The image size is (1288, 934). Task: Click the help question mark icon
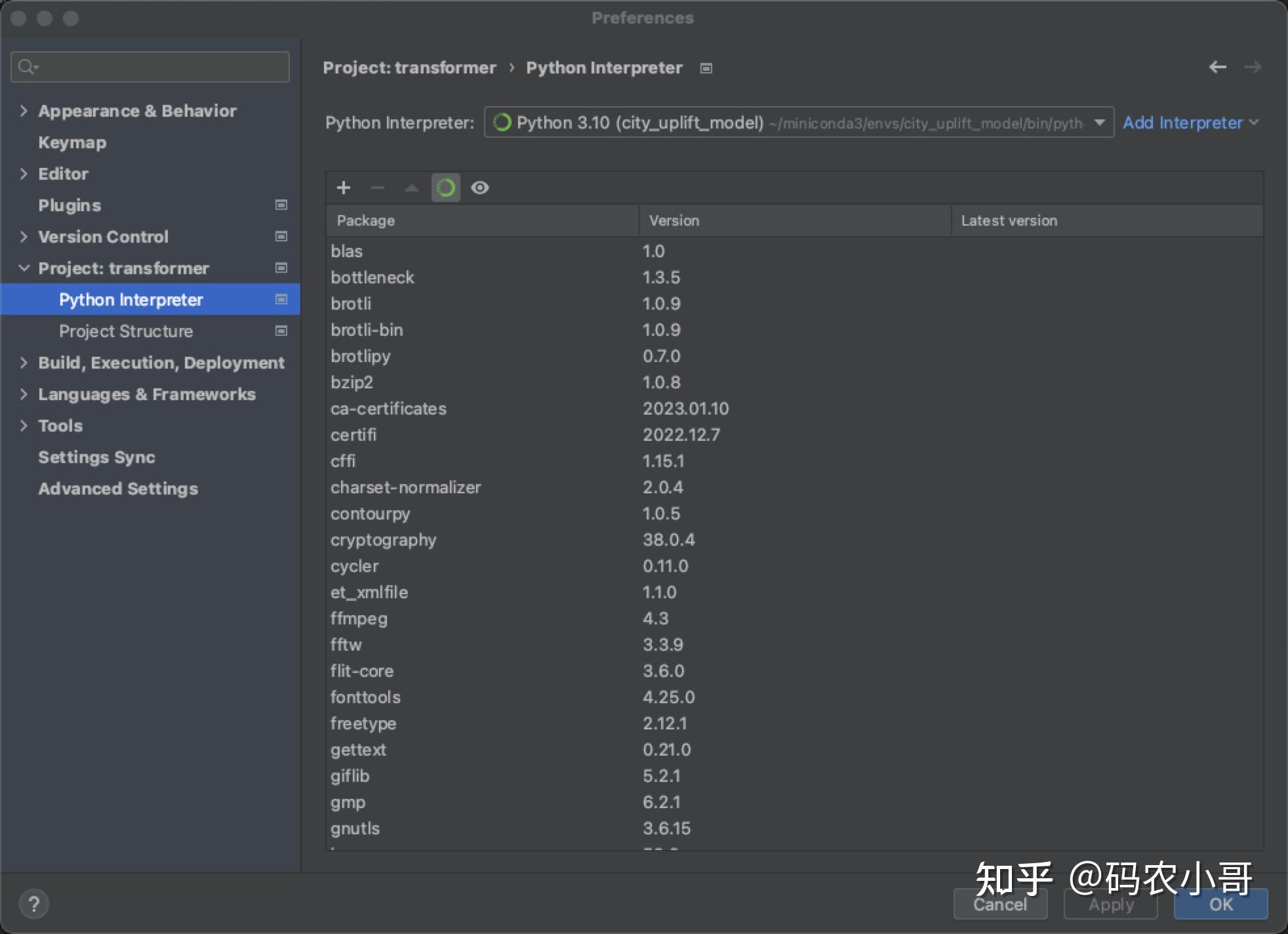[35, 903]
